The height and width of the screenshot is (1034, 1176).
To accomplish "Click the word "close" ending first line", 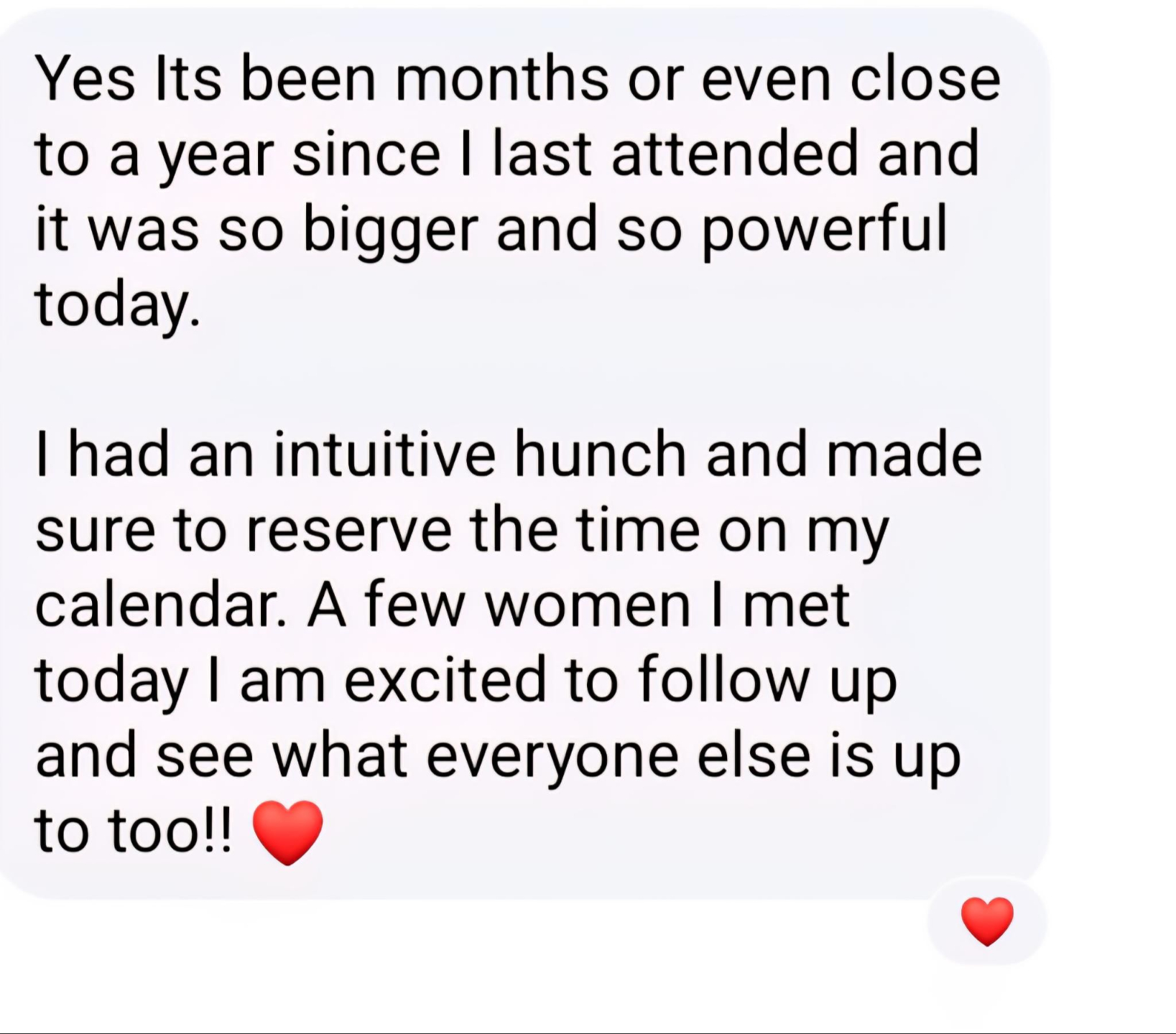I will (925, 79).
